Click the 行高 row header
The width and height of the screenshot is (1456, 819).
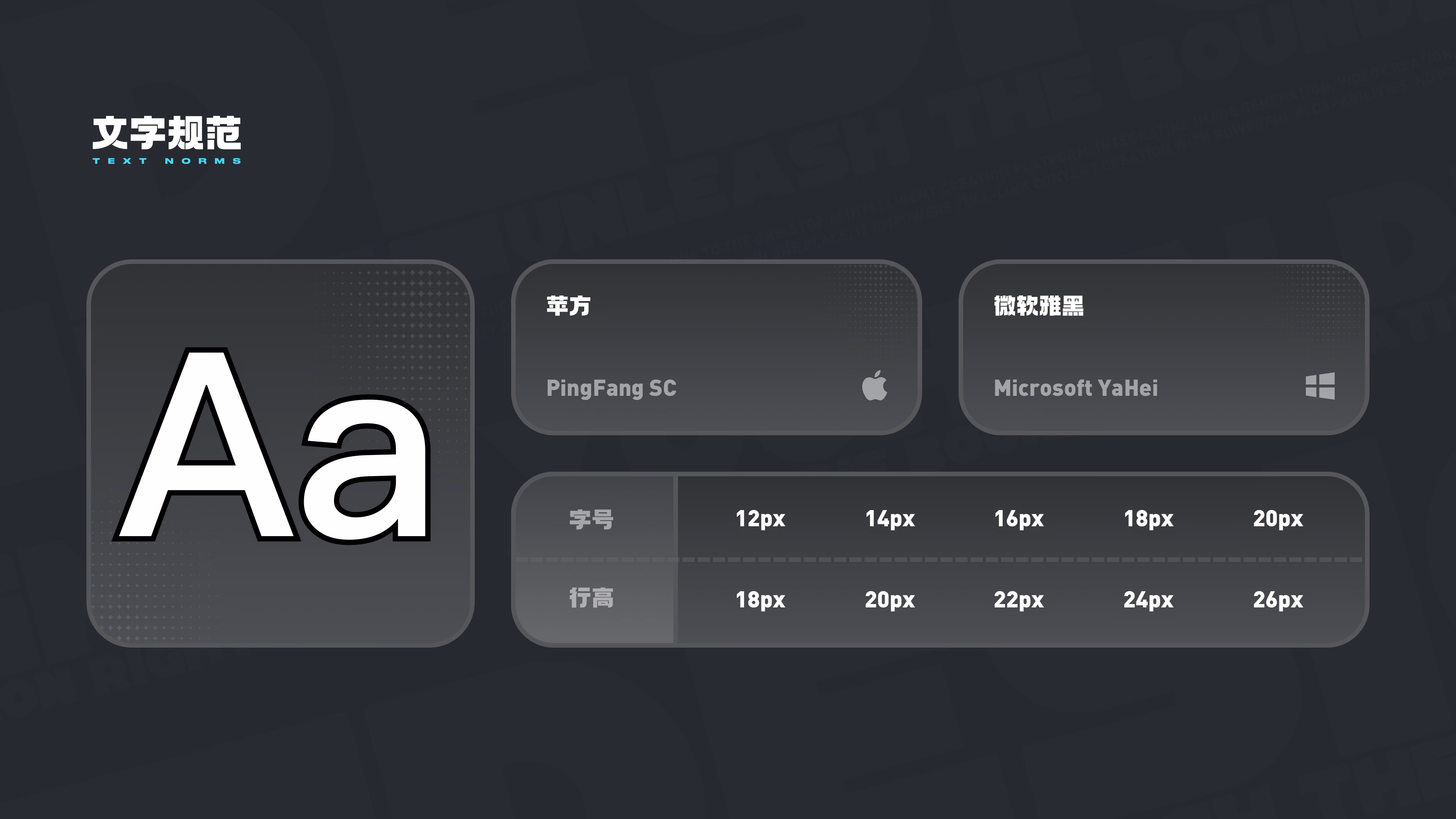click(x=591, y=598)
